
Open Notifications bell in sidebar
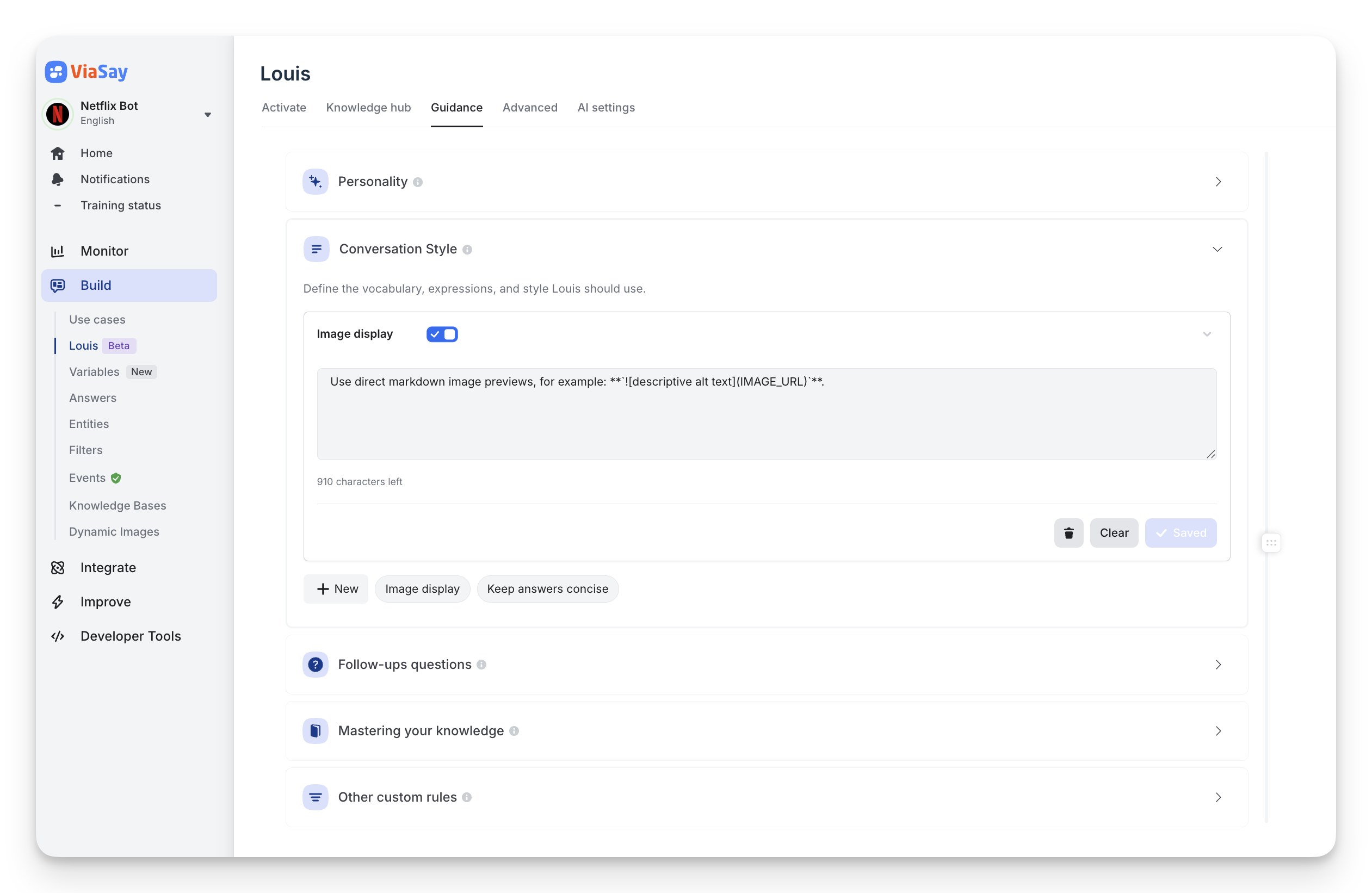58,179
